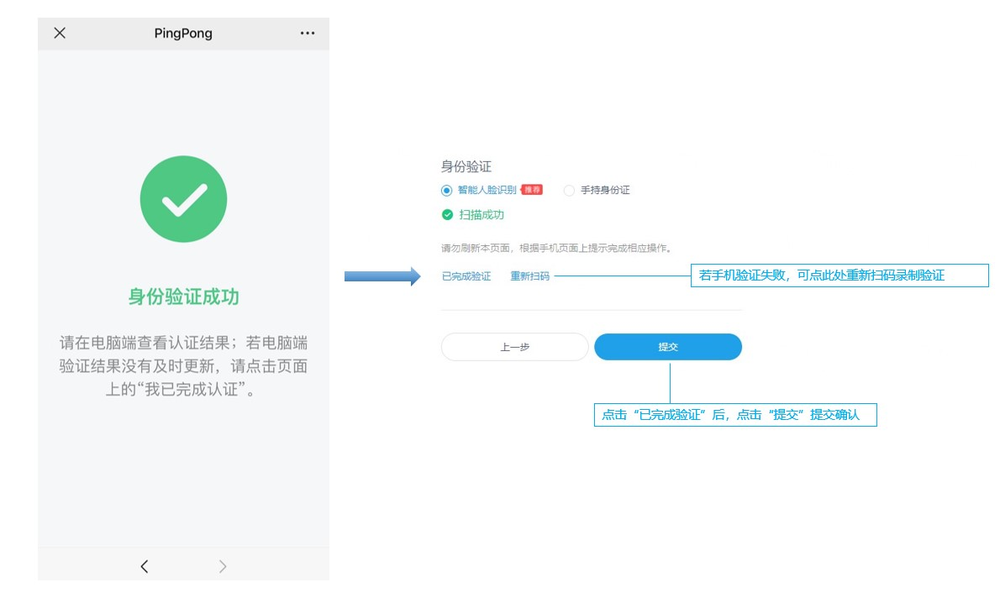
Task: Submit with the blue 提交 button
Action: point(668,347)
